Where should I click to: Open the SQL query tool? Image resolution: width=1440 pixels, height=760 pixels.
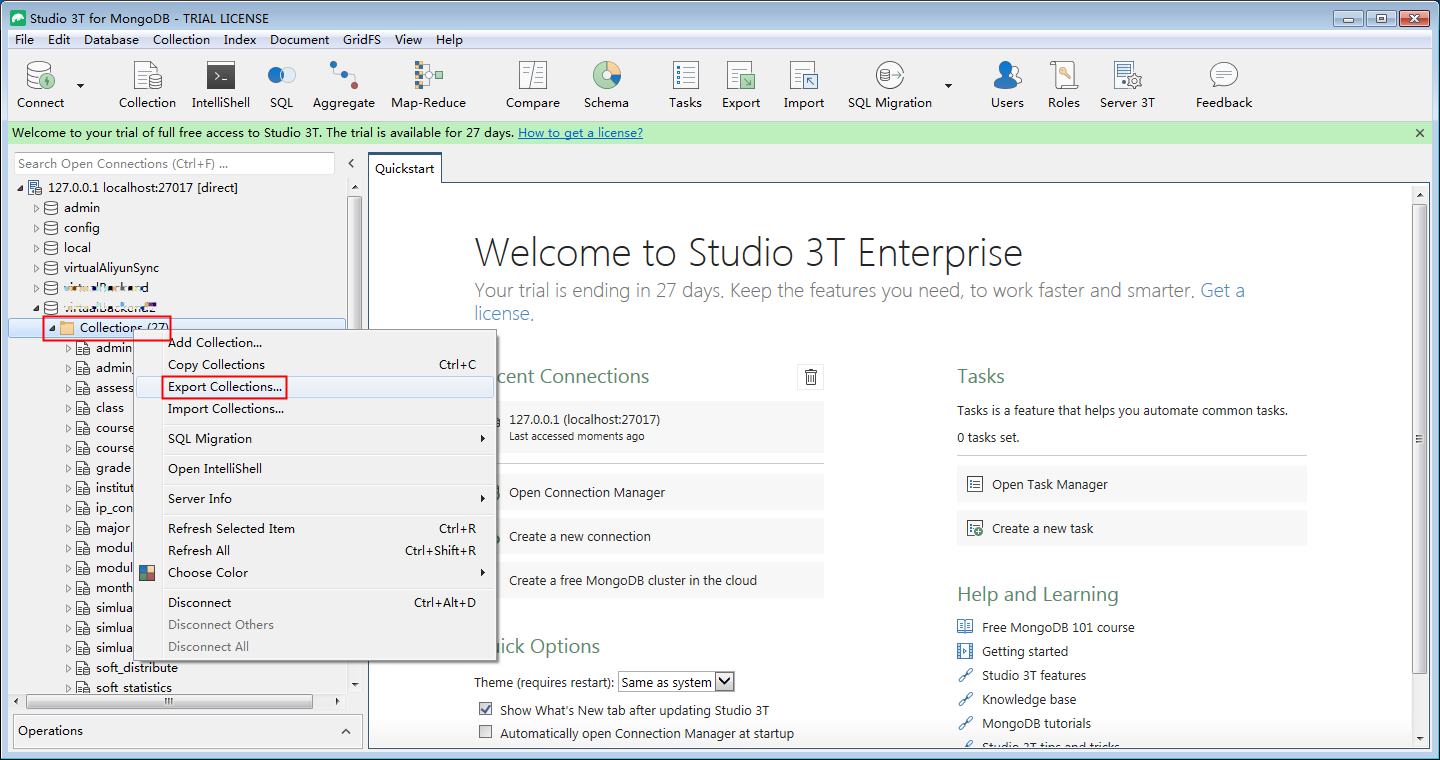(281, 75)
